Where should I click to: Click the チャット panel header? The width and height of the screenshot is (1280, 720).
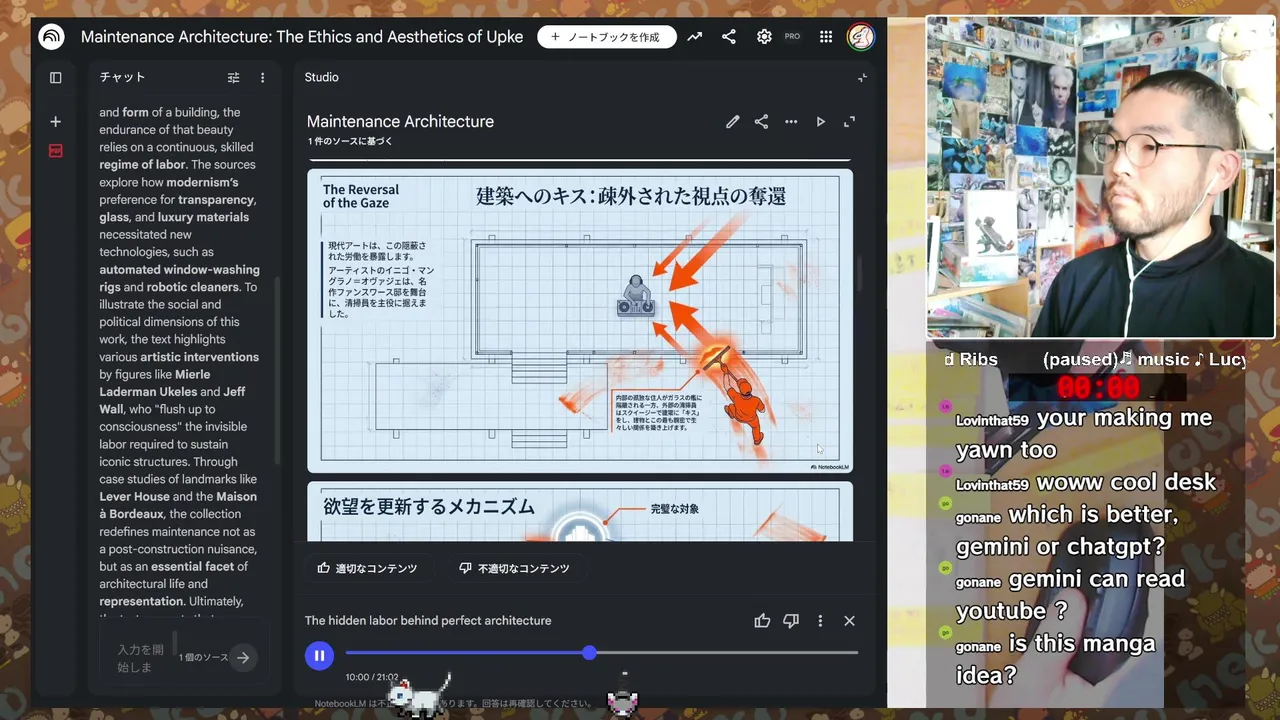pyautogui.click(x=123, y=78)
